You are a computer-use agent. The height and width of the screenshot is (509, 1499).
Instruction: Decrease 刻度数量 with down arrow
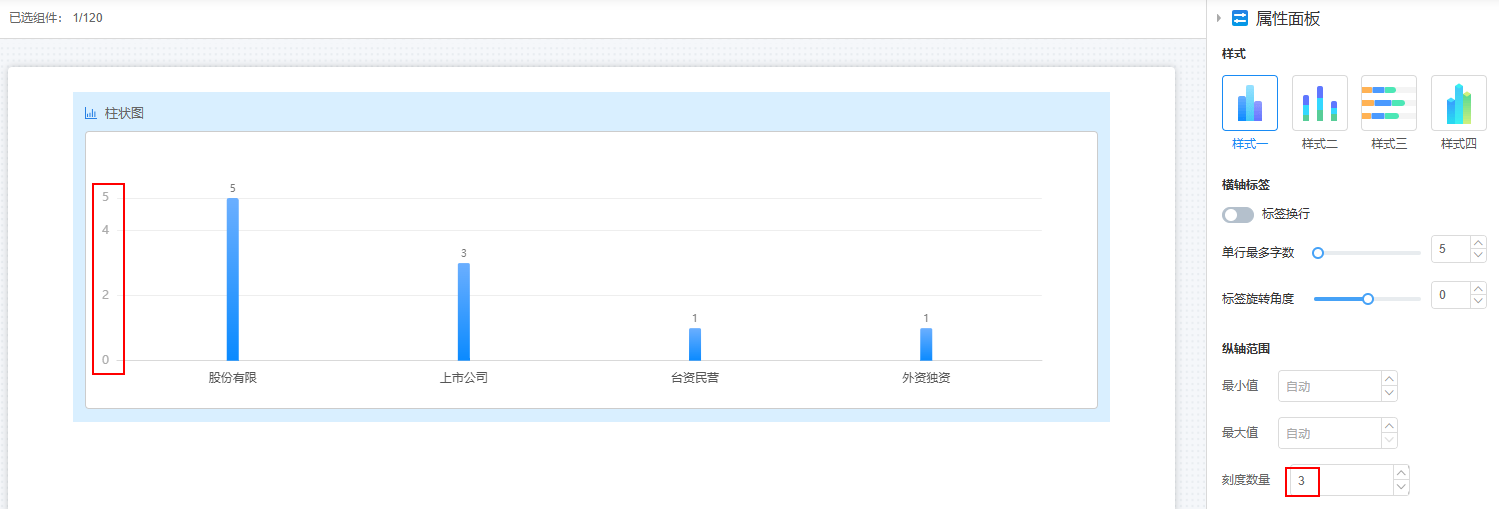tap(1401, 487)
